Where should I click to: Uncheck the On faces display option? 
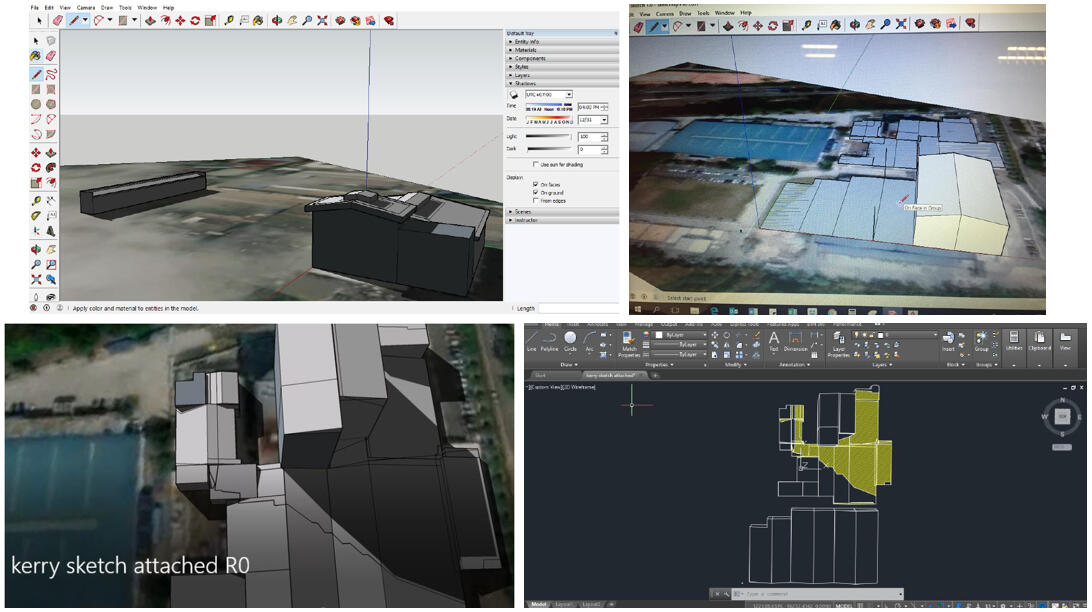click(536, 184)
